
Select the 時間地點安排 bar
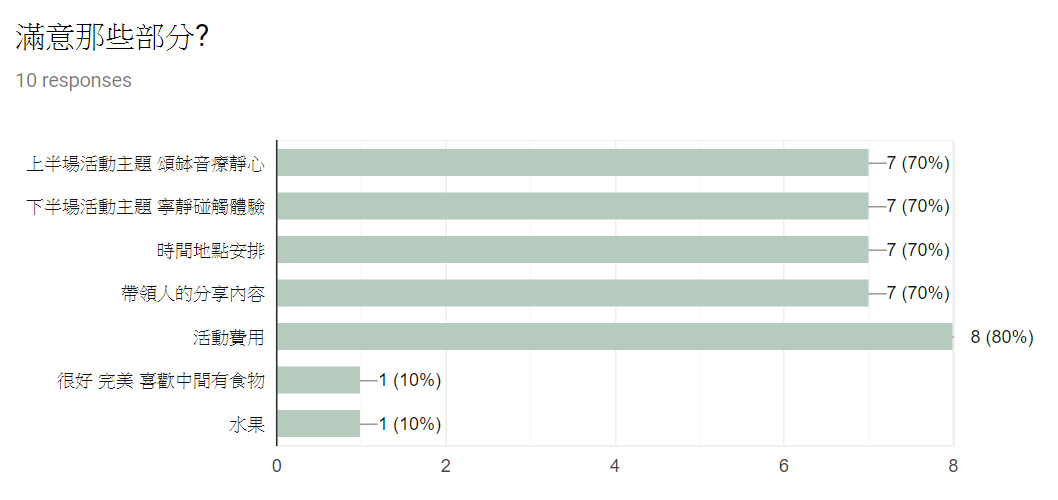[572, 250]
